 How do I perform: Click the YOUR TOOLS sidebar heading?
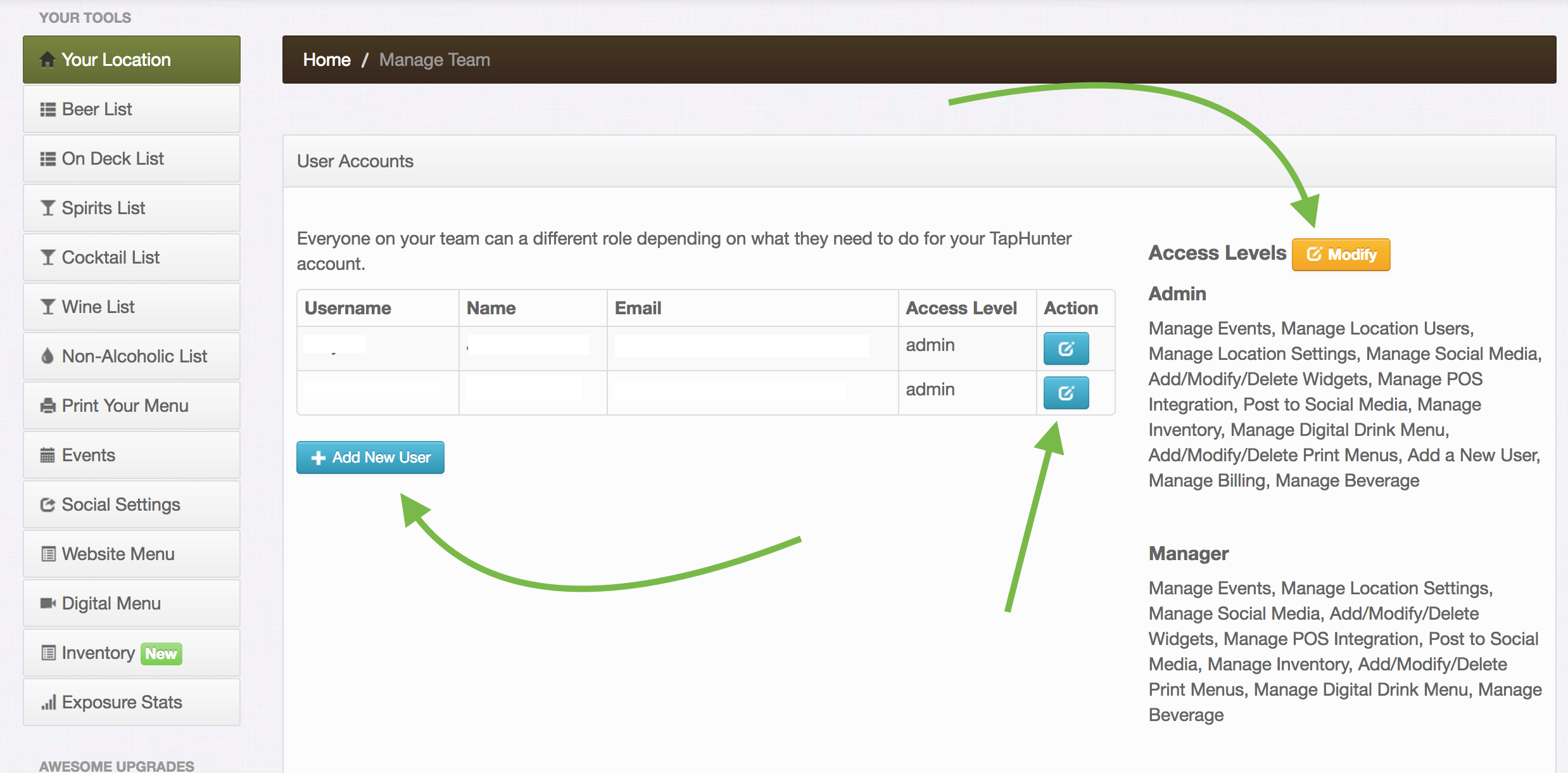tap(85, 18)
